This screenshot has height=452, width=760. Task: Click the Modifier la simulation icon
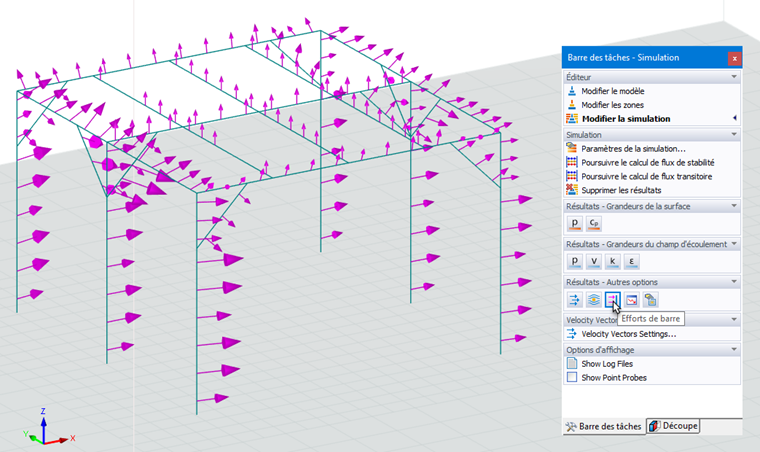click(x=572, y=119)
